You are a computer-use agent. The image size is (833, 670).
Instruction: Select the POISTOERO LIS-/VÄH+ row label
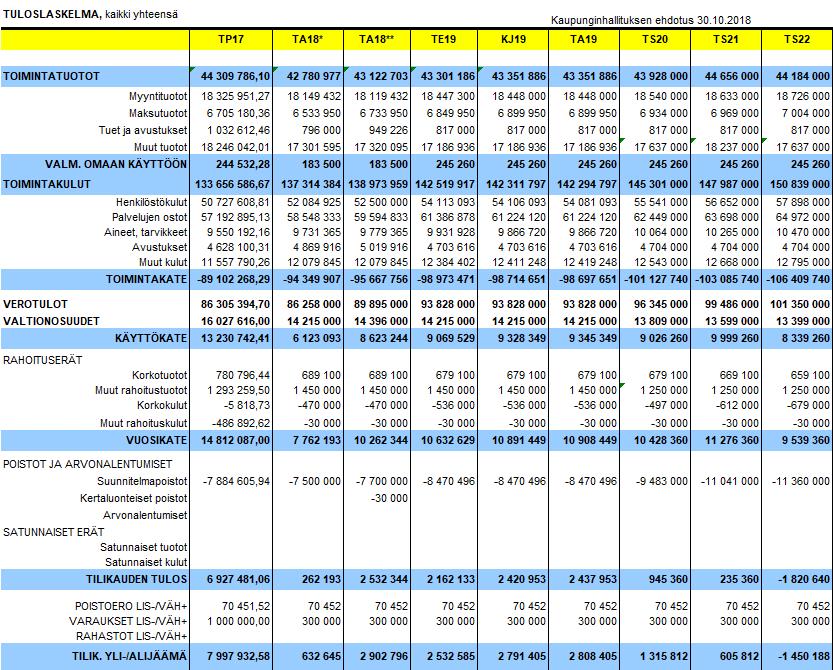[131, 606]
